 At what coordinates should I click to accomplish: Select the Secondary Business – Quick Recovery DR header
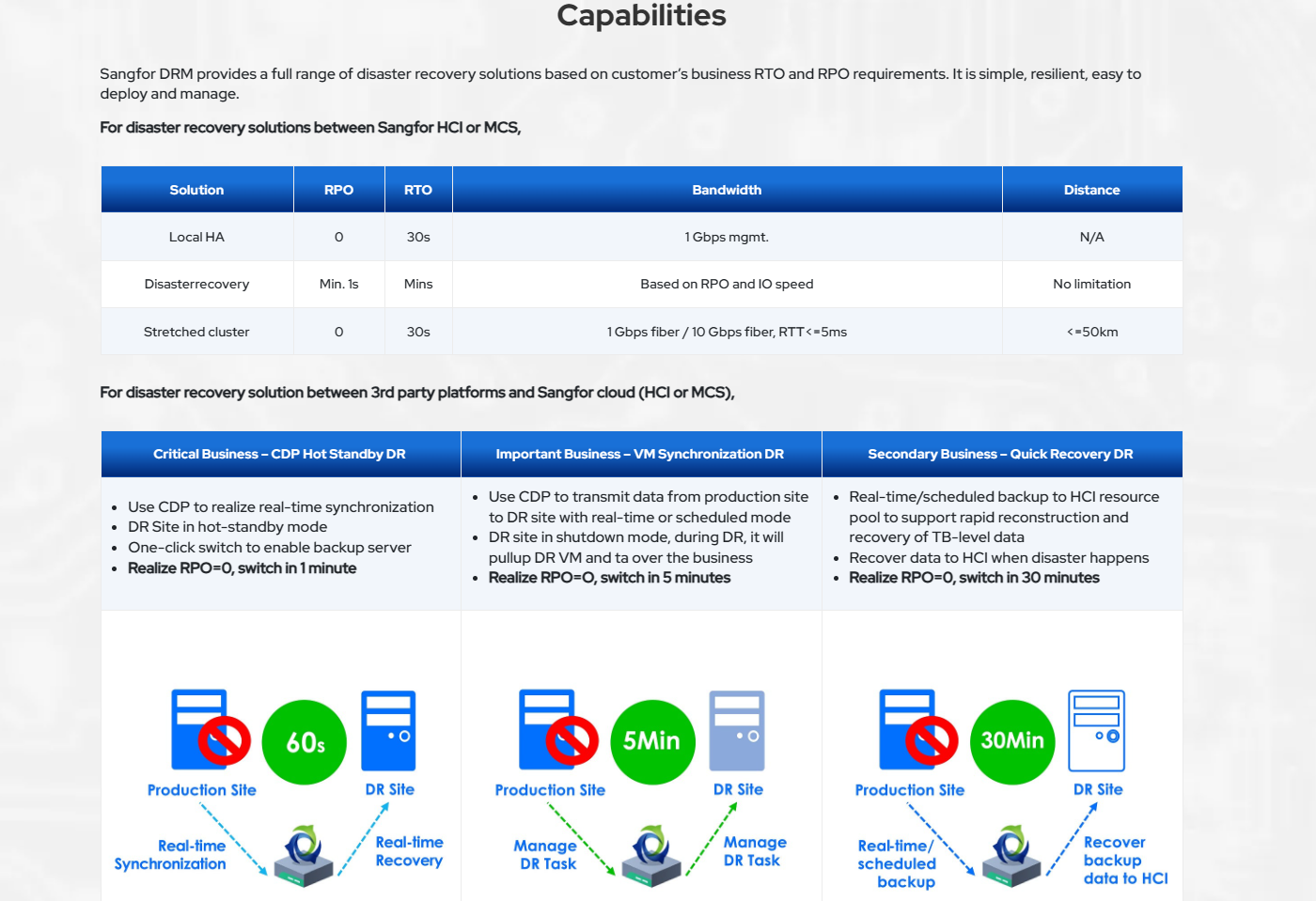pos(1001,454)
